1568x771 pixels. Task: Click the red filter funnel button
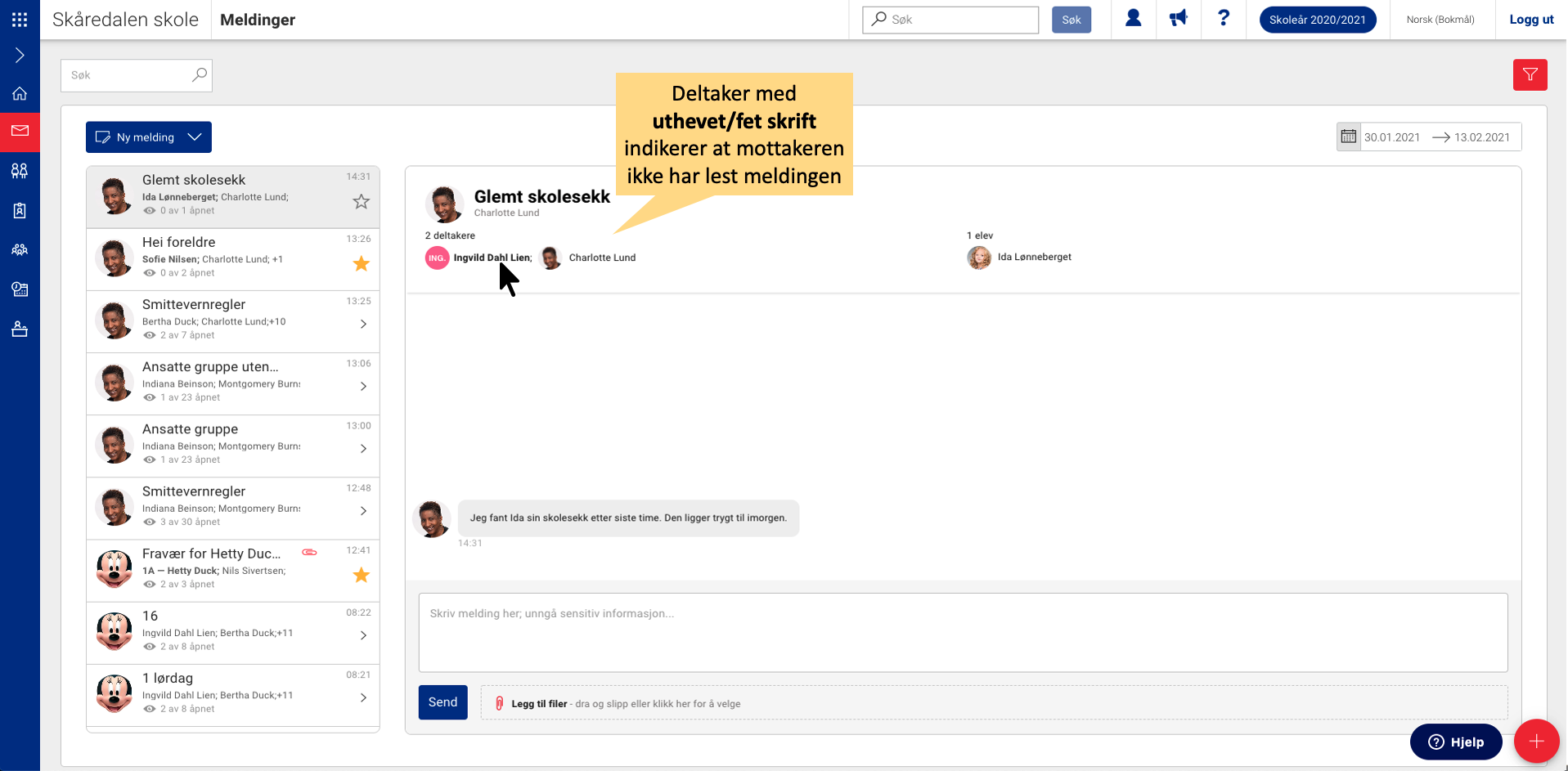(1530, 74)
